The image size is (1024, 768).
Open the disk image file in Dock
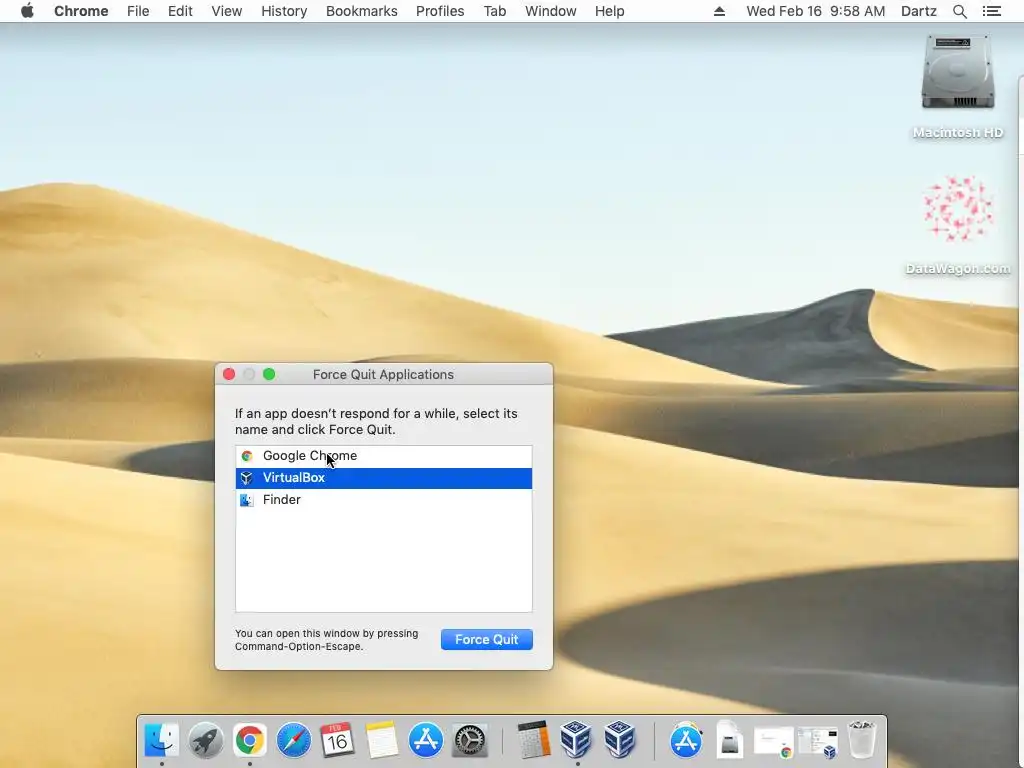[x=729, y=740]
